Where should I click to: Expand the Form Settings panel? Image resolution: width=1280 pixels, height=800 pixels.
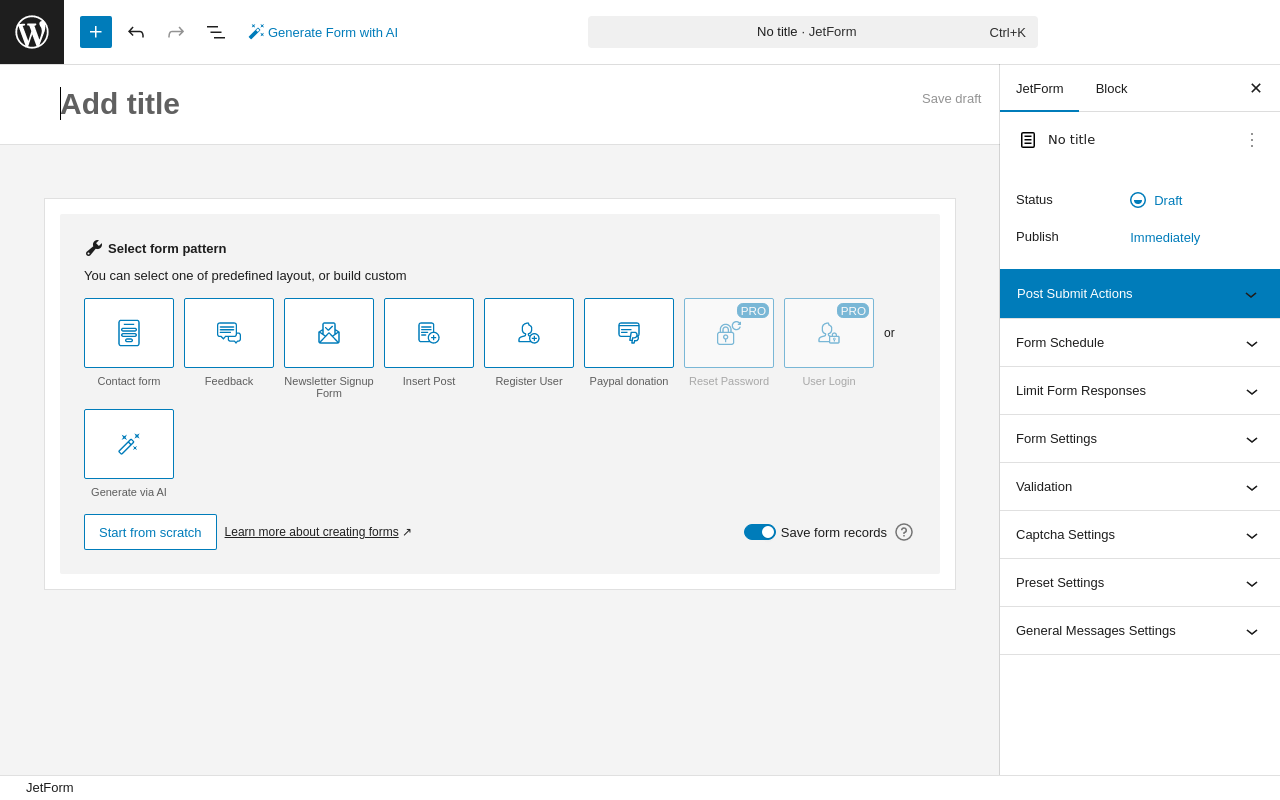(x=1140, y=439)
